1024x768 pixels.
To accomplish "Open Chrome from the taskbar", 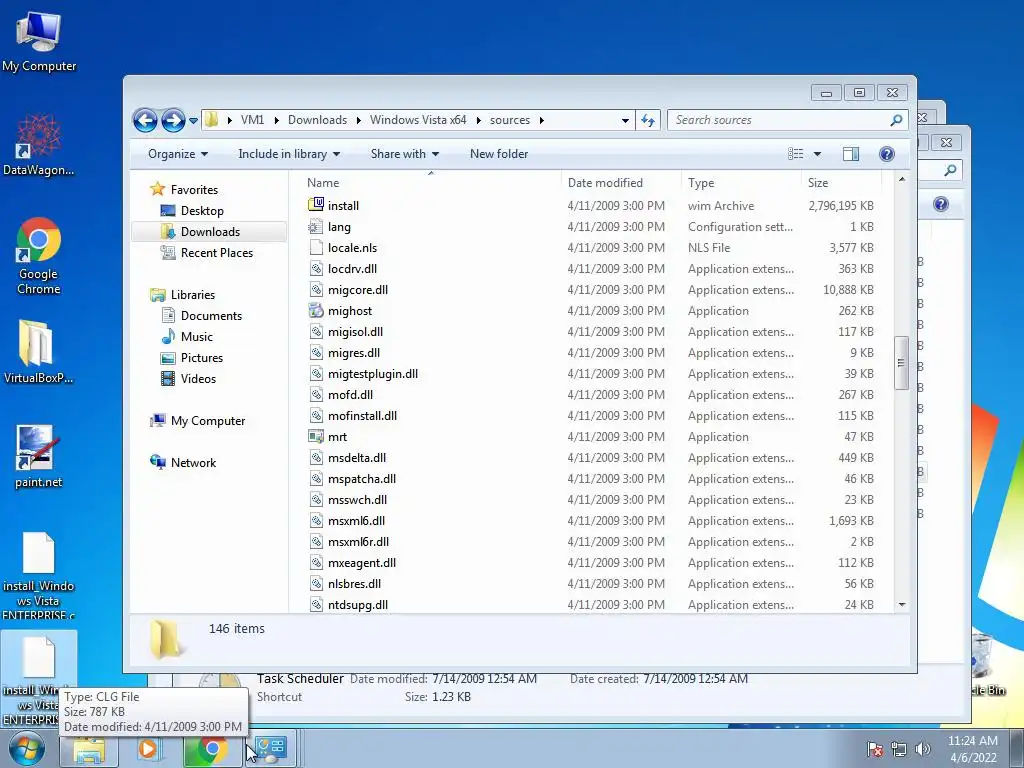I will (x=212, y=749).
